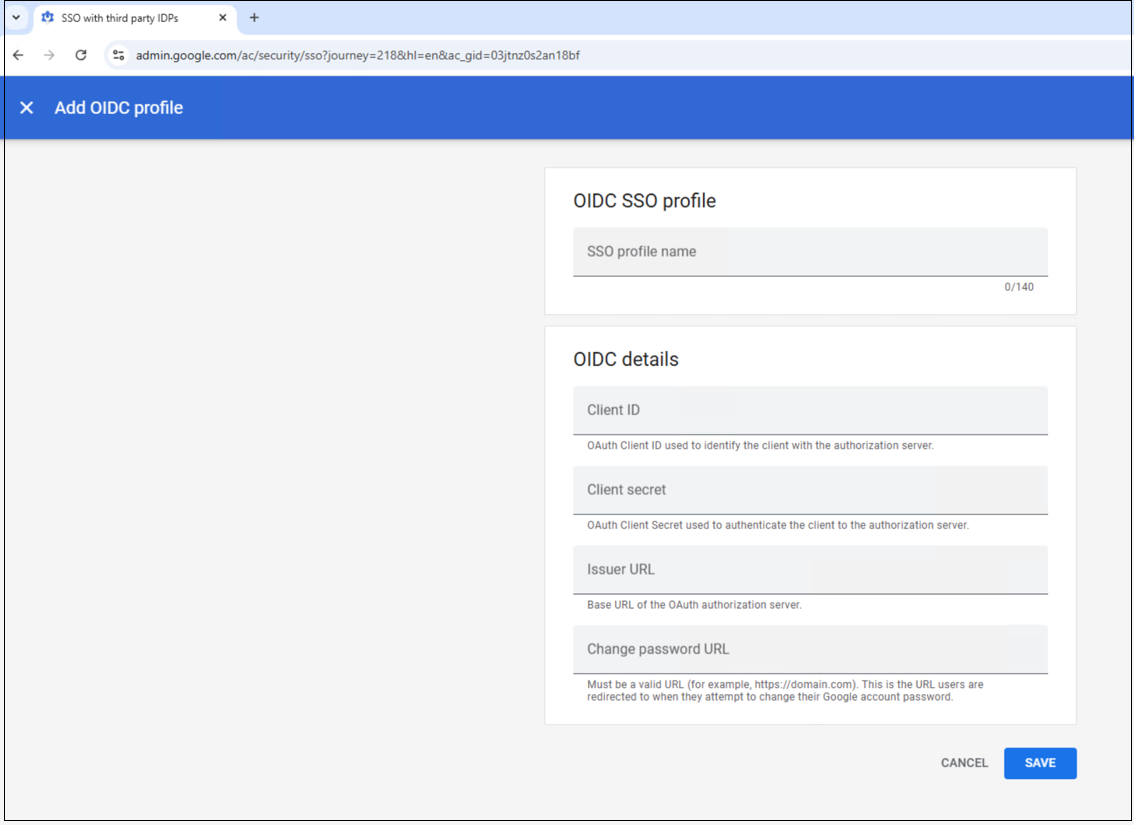1134x825 pixels.
Task: Click the Client ID helper text
Action: 760,445
